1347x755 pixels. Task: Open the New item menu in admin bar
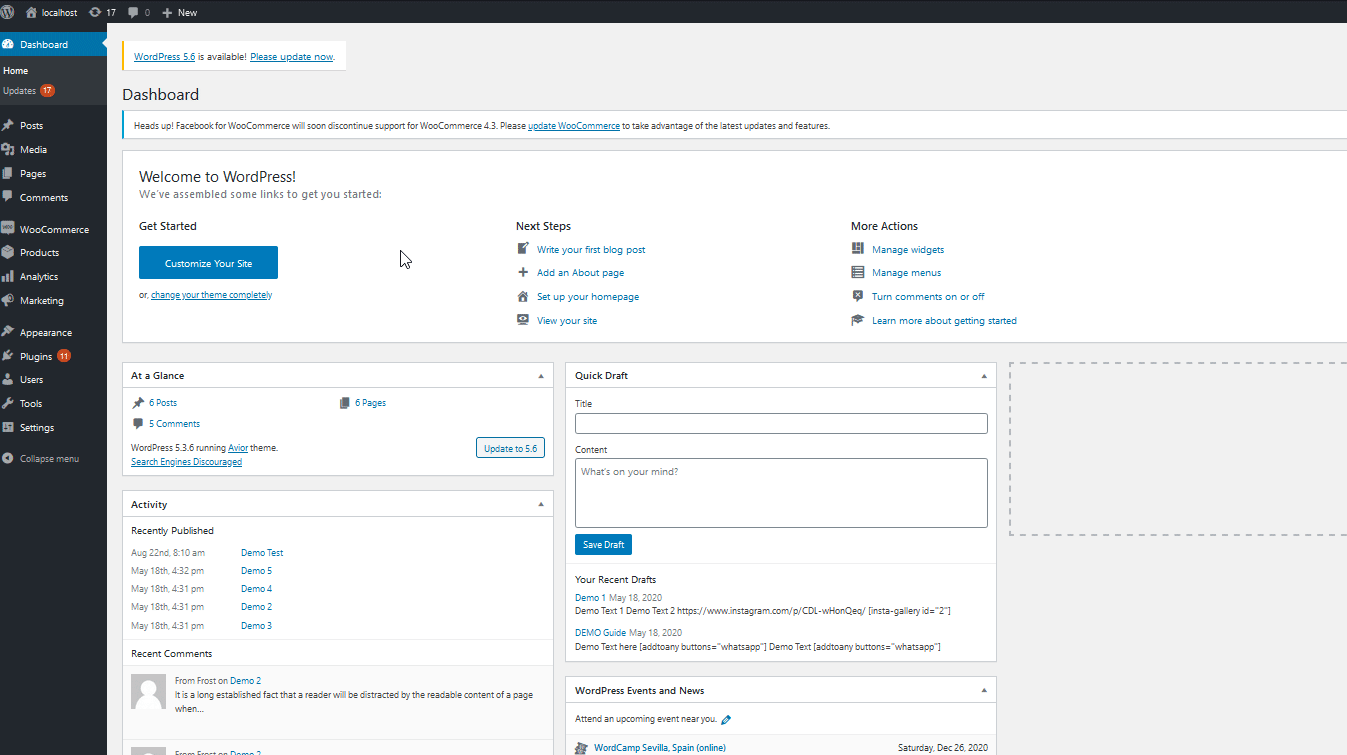click(x=179, y=12)
